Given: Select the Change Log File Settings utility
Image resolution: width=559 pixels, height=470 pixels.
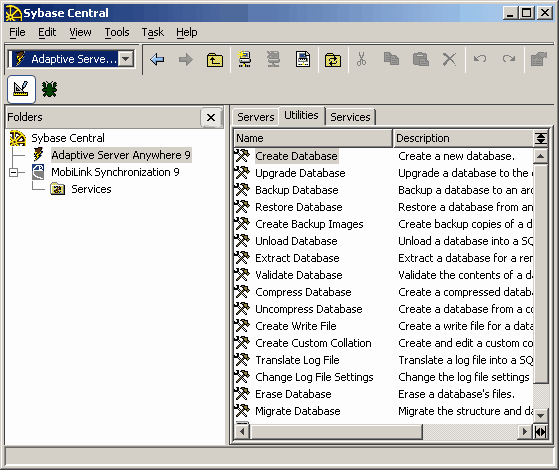Looking at the screenshot, I should (x=314, y=377).
